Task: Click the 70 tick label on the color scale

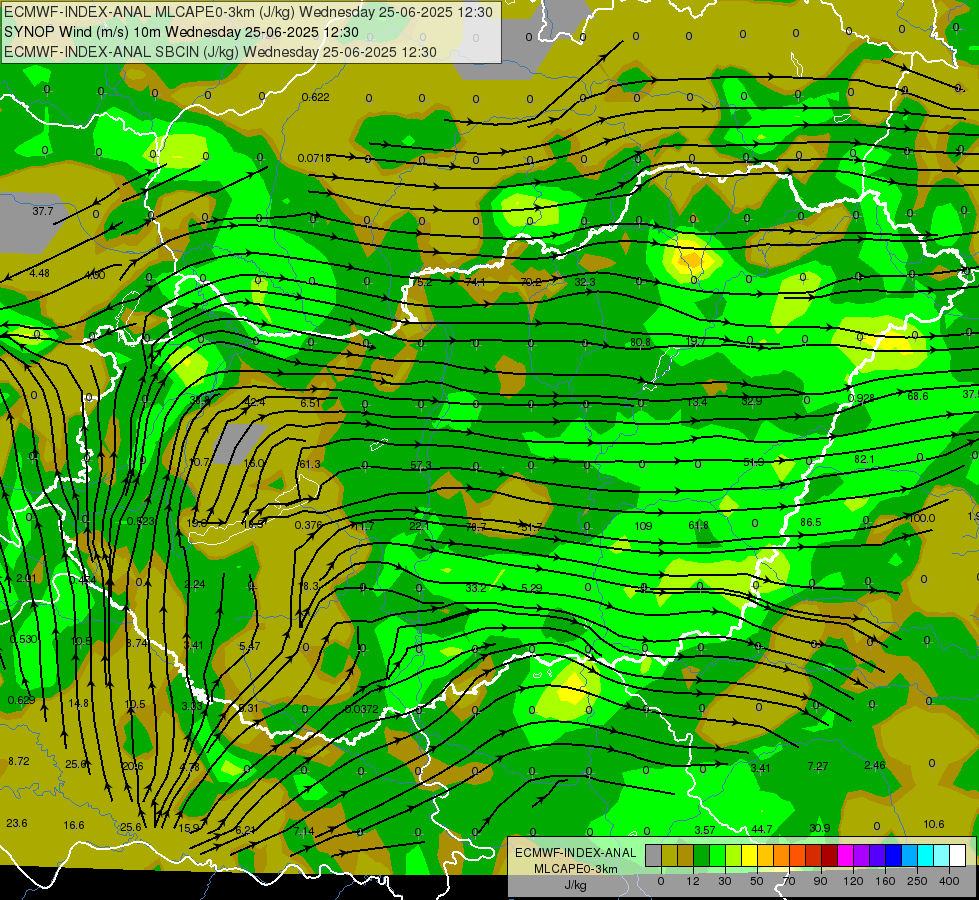Action: pos(789,881)
